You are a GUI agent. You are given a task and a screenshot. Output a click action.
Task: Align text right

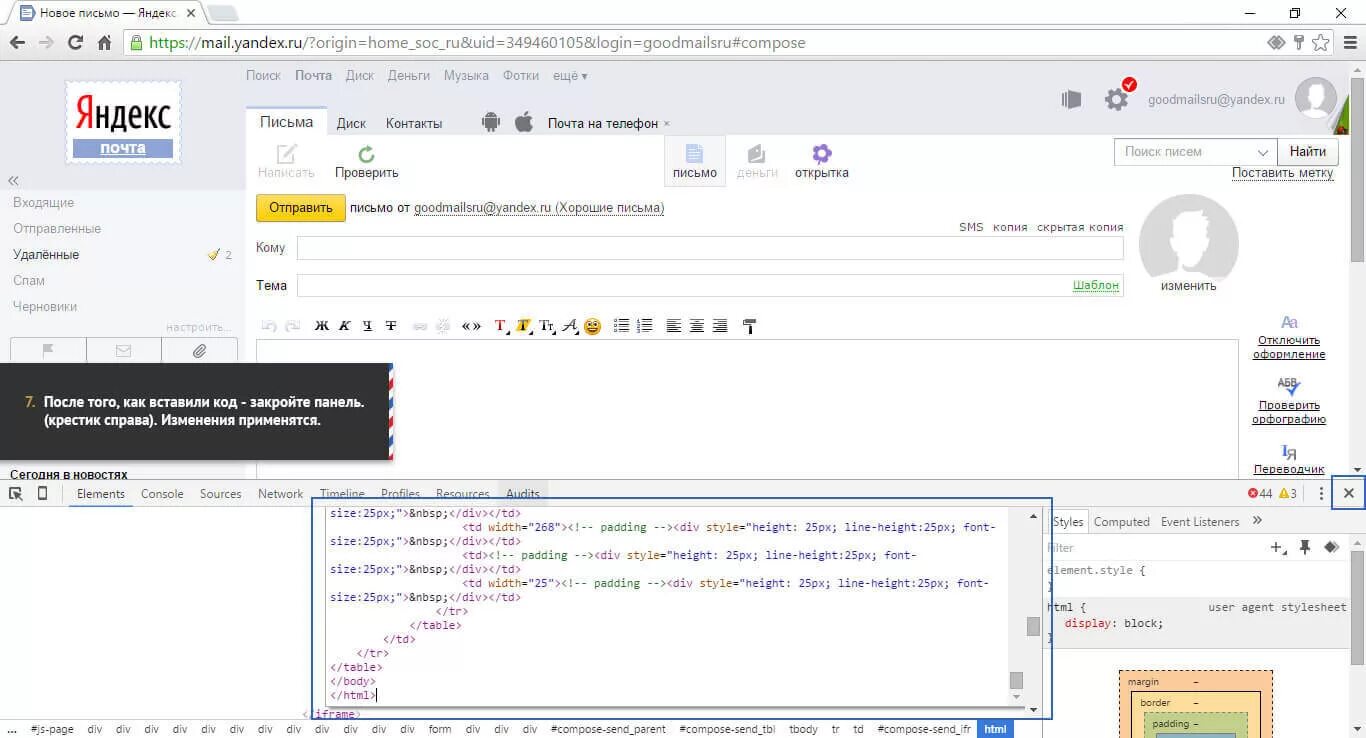tap(720, 326)
